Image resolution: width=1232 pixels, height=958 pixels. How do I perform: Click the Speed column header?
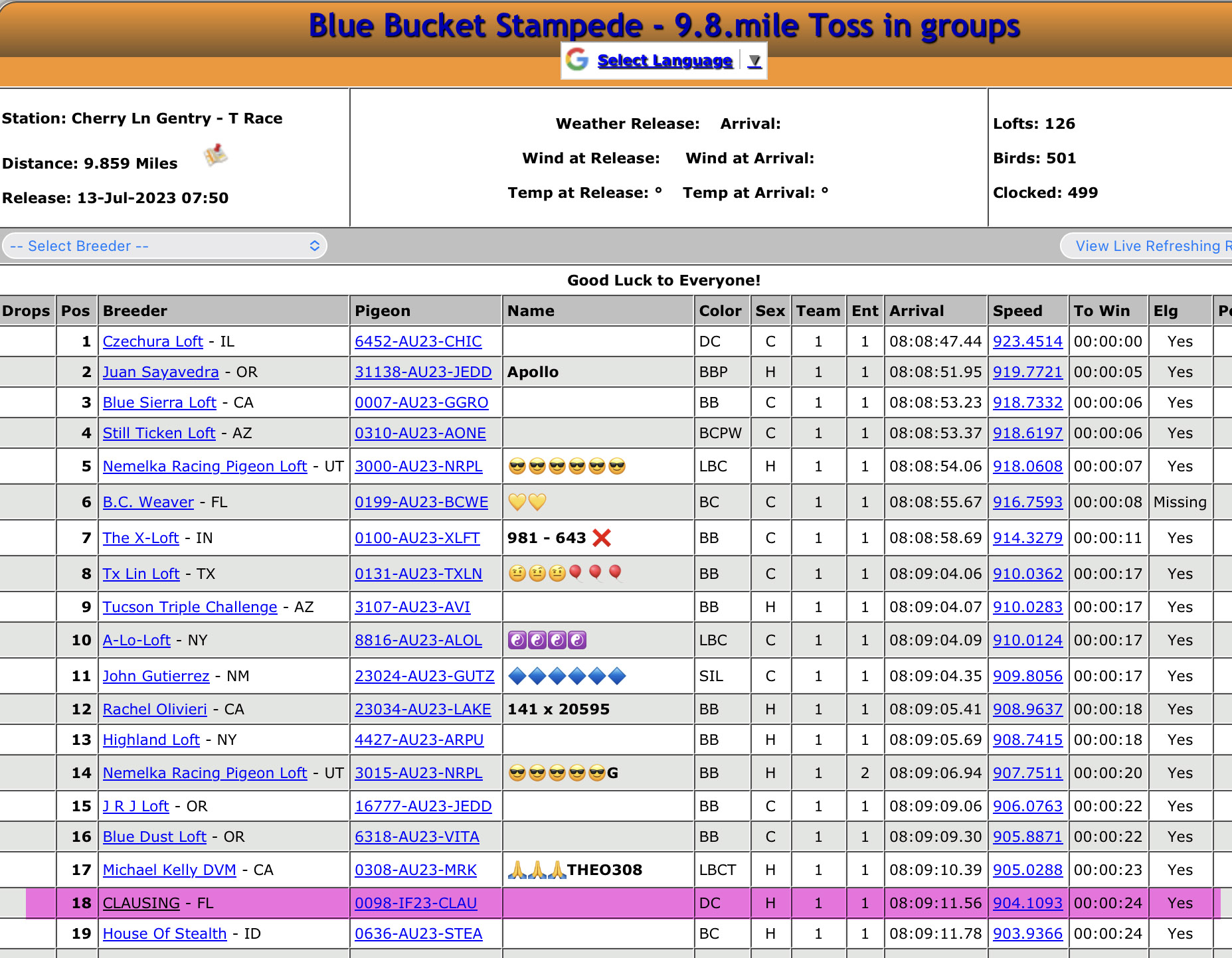1017,311
